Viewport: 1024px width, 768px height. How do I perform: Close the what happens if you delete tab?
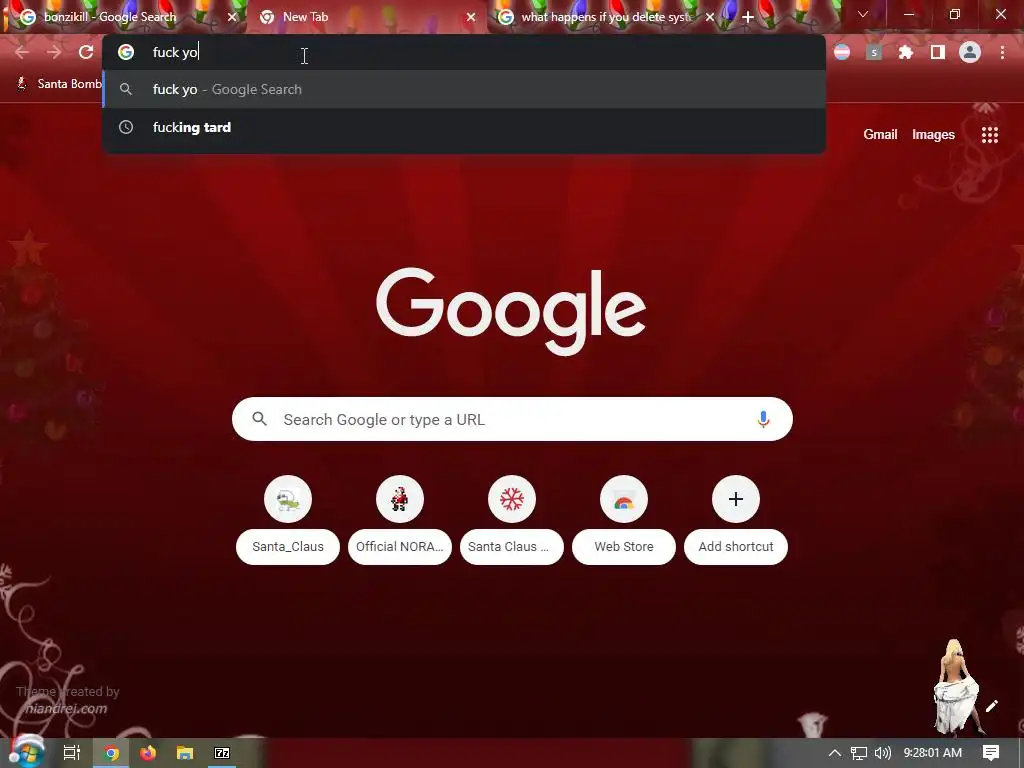click(710, 17)
